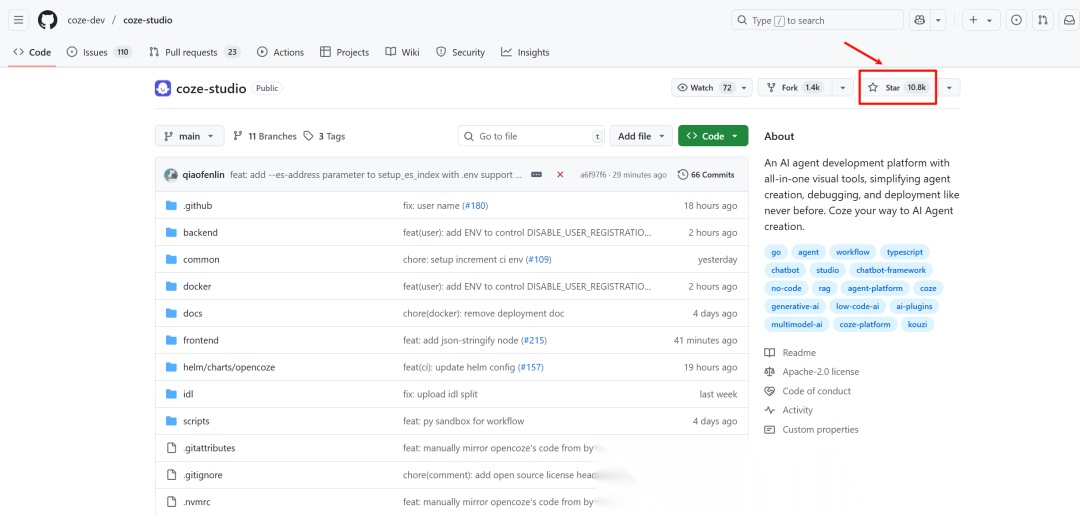Open the helm/charts/opencoze folder
This screenshot has width=1080, height=514.
point(229,367)
